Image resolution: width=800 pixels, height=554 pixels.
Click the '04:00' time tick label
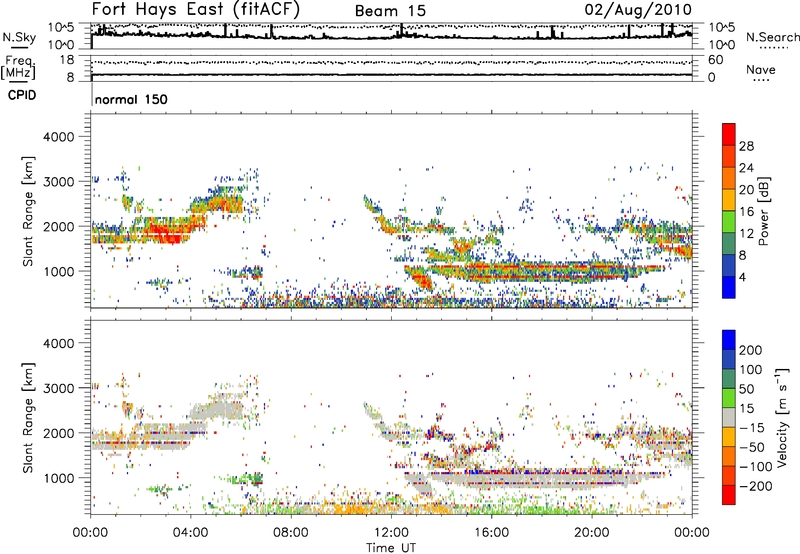(x=190, y=533)
